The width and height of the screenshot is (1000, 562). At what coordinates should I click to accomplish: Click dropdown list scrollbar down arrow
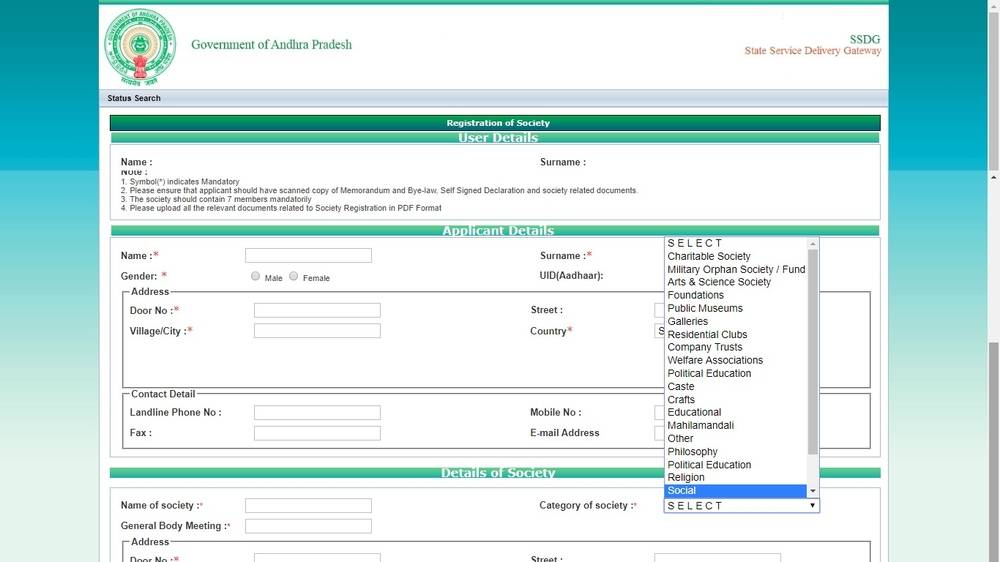tap(812, 491)
